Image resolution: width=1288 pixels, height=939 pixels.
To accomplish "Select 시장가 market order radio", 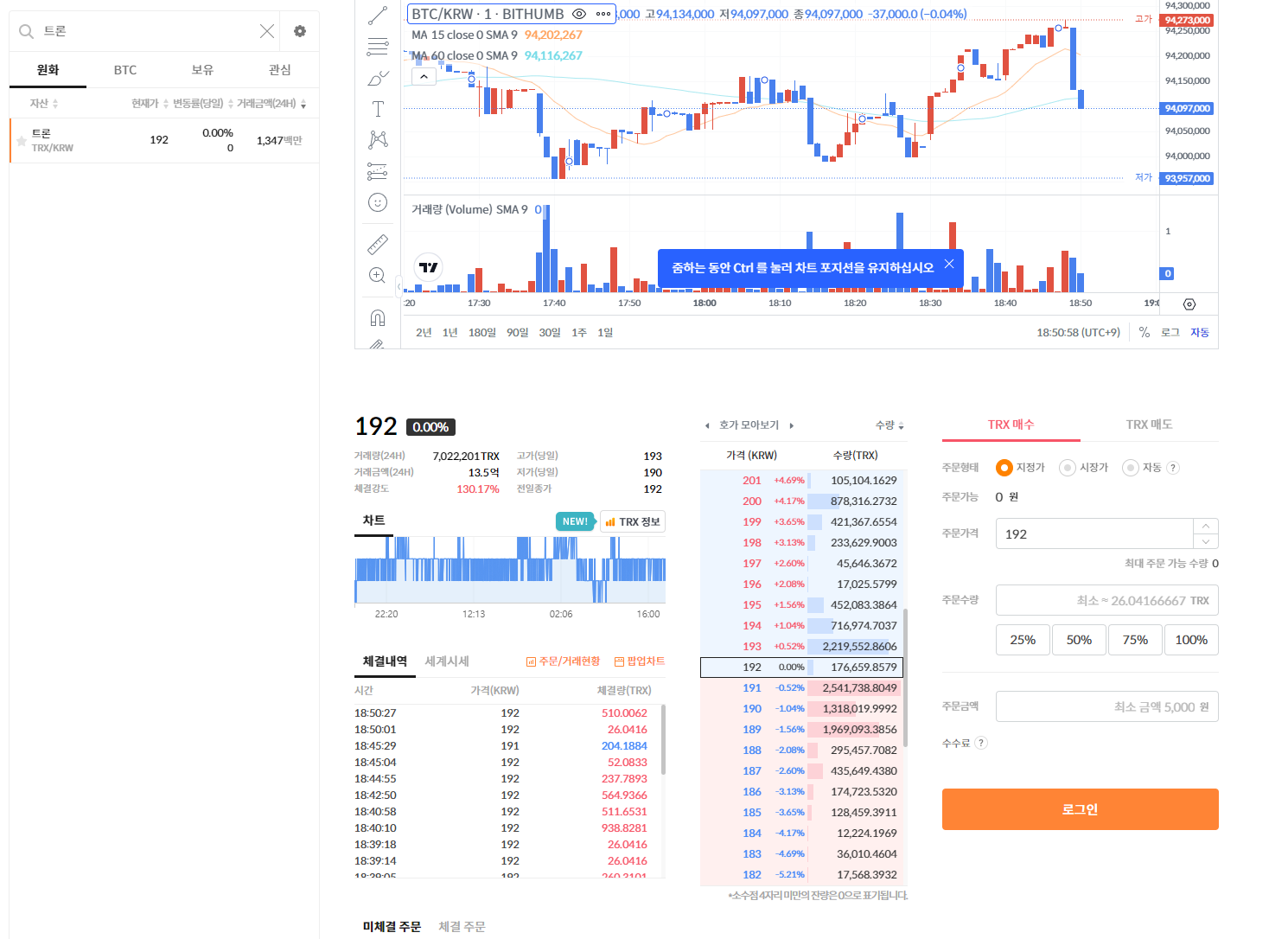I will tap(1068, 468).
